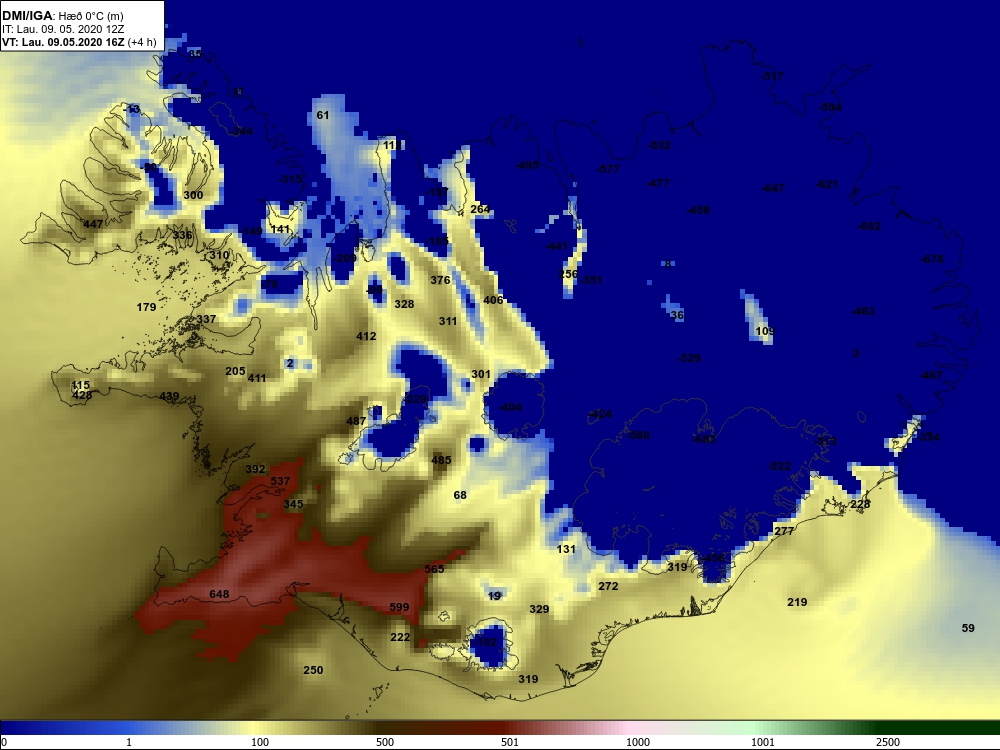
Task: Click the valid time line 'VT: Lau. 09.05.2020 16Z (+4 h)'
Action: click(79, 42)
